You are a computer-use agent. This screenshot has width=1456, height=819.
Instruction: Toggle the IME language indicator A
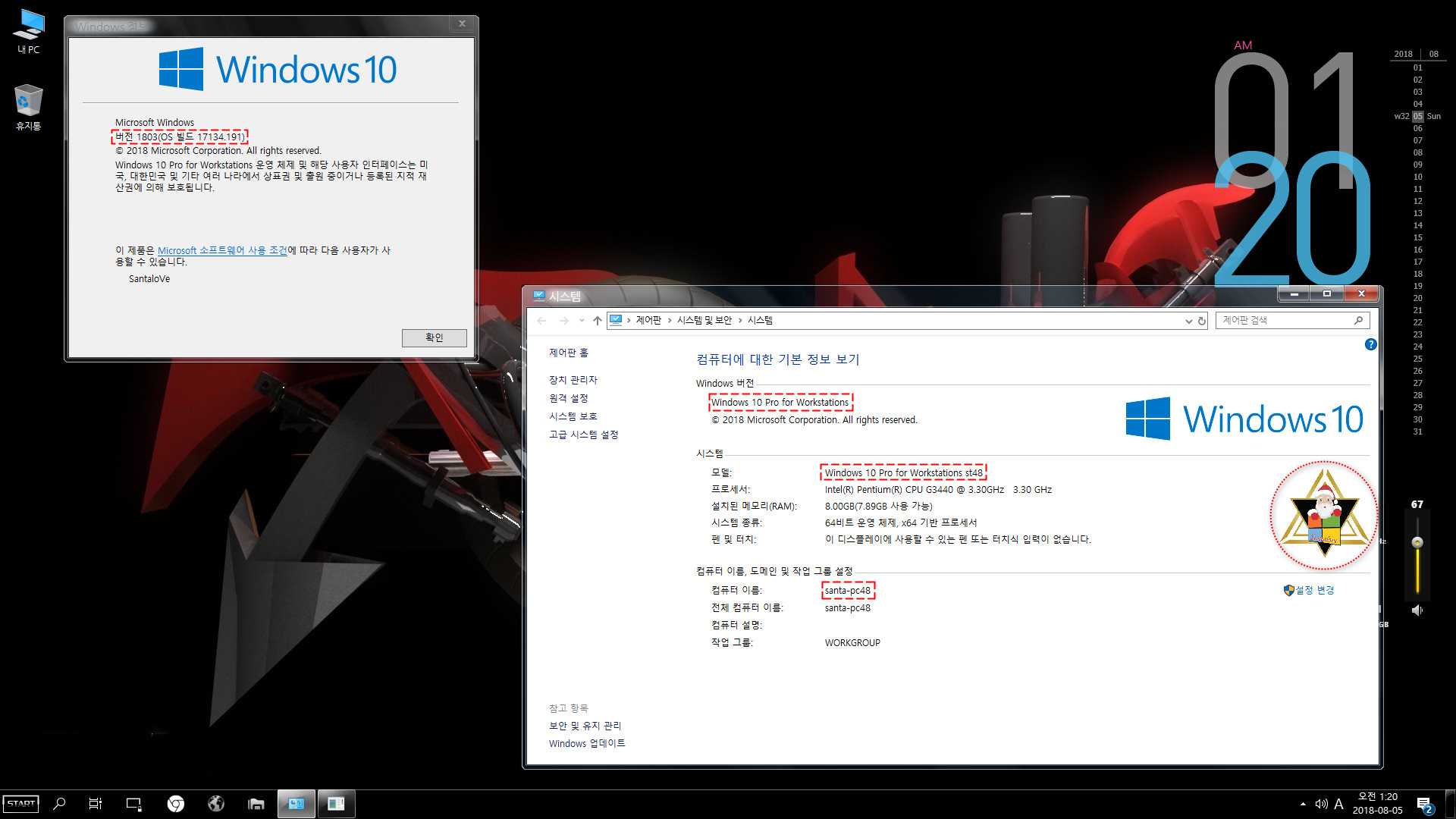(x=1338, y=804)
